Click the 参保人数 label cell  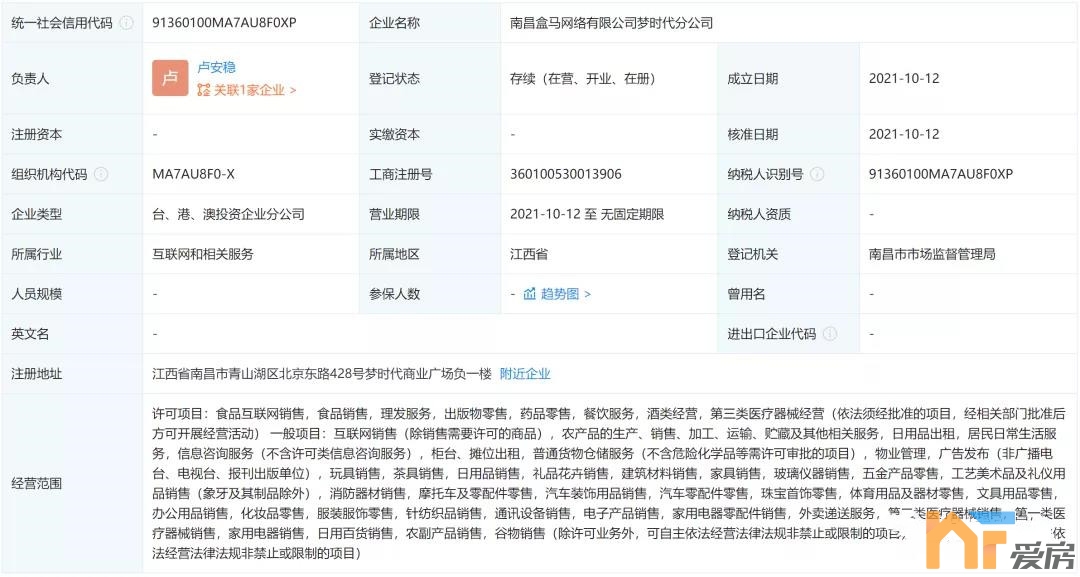coord(430,294)
